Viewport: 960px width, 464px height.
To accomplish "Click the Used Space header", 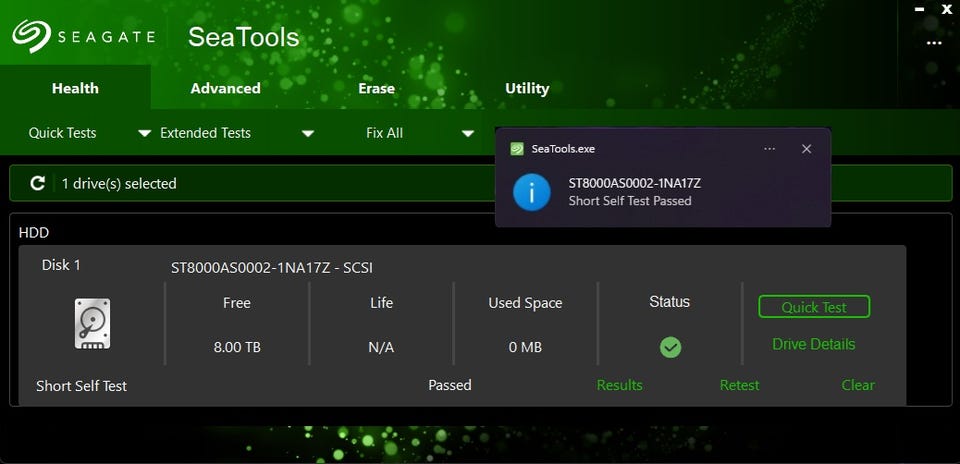I will (x=525, y=303).
